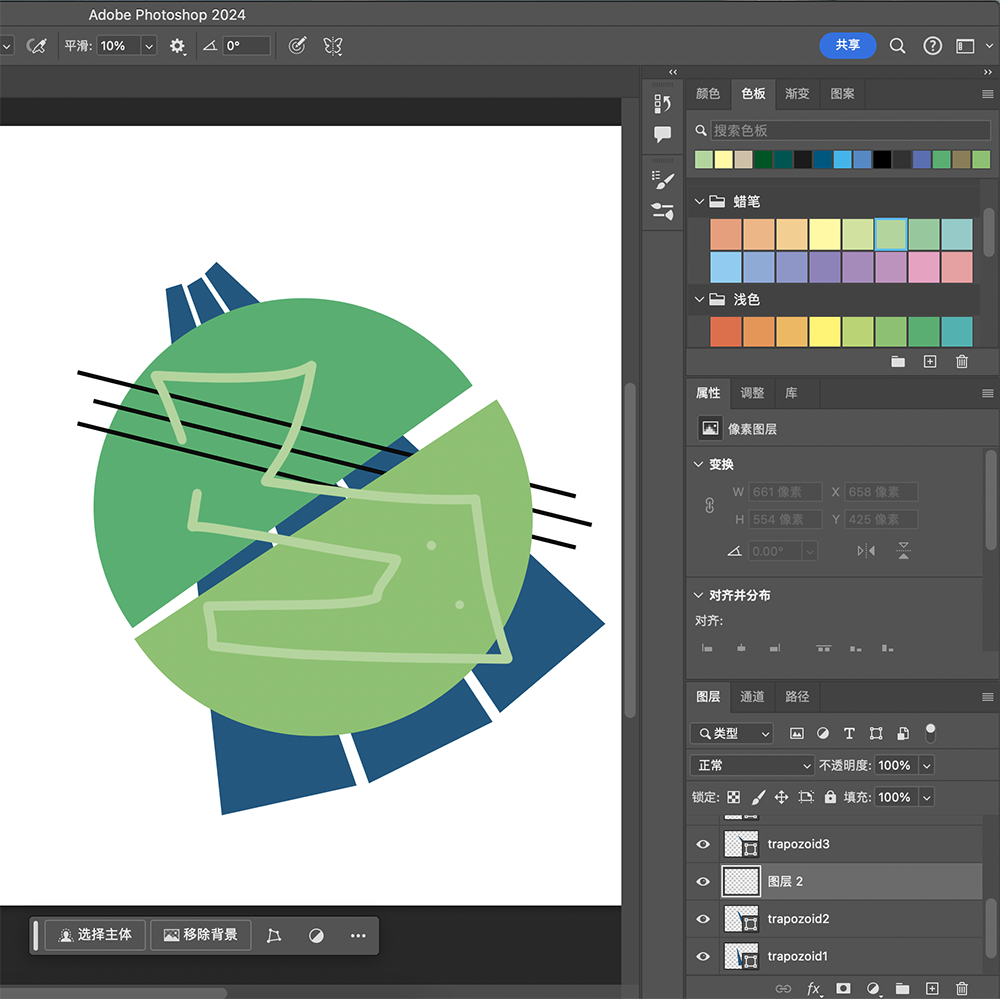The width and height of the screenshot is (1000, 999).
Task: Open the Comments panel icon
Action: pos(662,135)
